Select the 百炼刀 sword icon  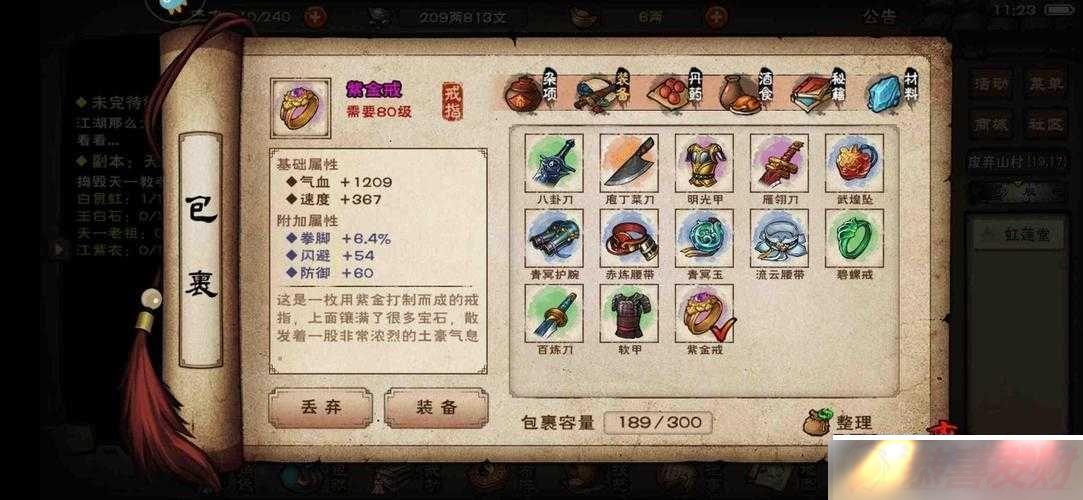click(x=554, y=314)
